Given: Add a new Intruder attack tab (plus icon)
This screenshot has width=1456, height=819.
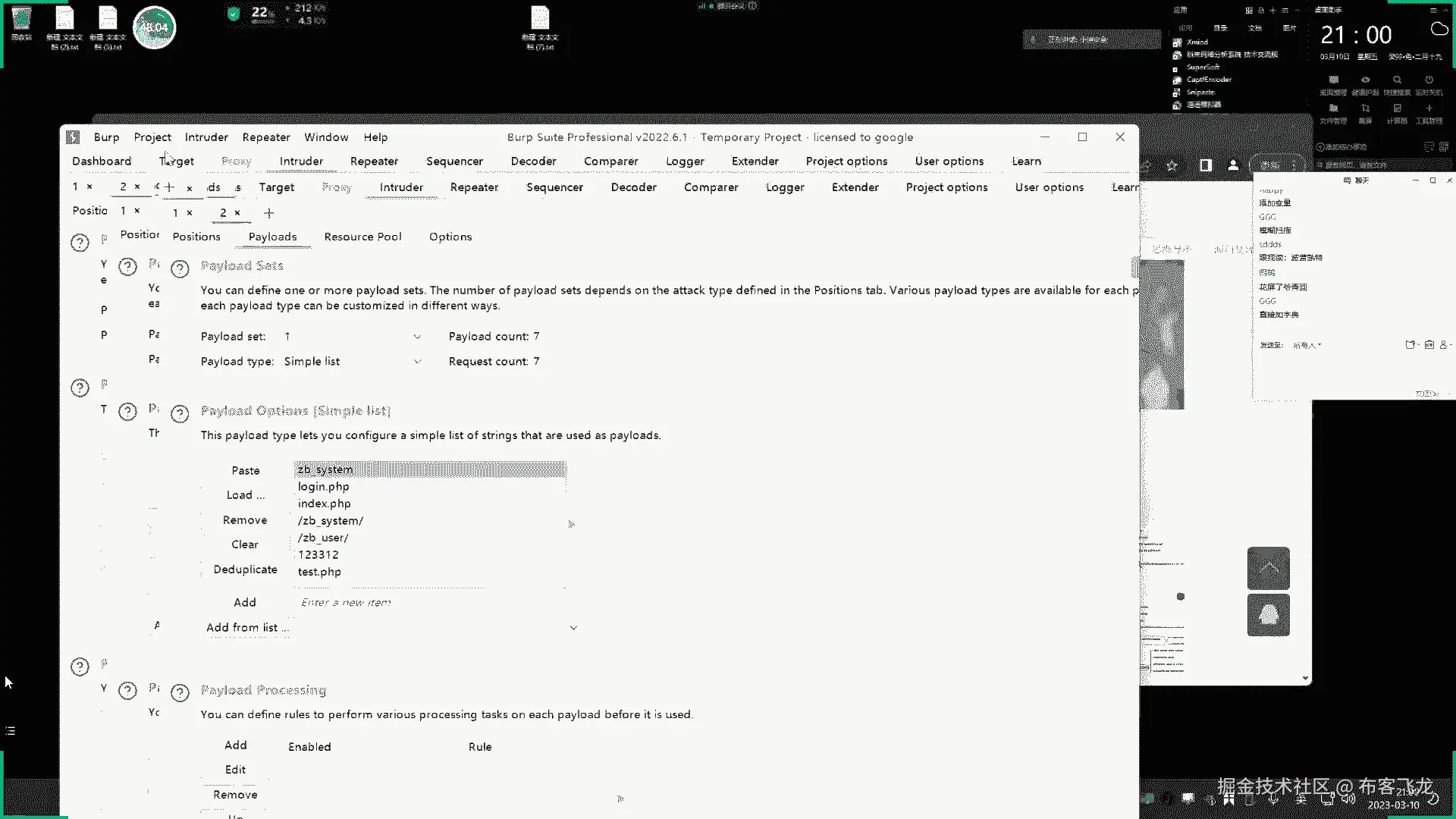Looking at the screenshot, I should pos(268,213).
